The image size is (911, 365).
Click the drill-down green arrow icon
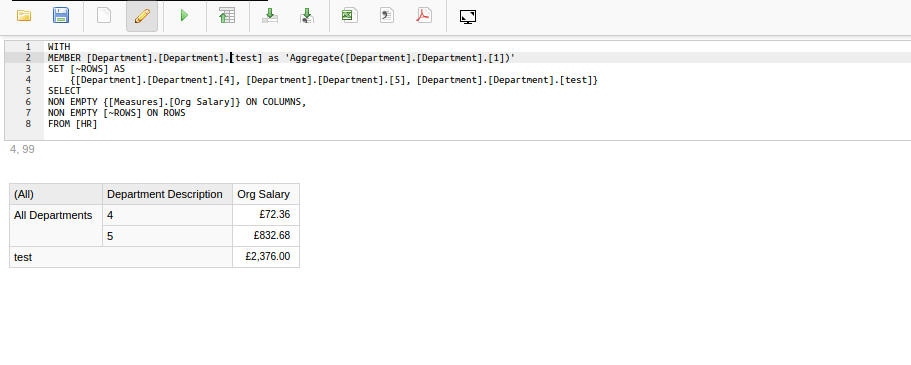click(x=270, y=16)
